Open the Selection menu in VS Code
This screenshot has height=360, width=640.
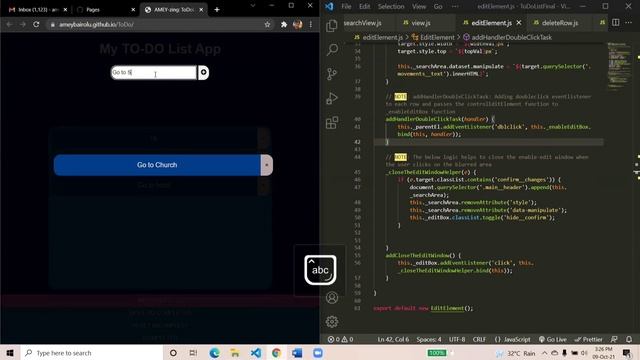pos(391,6)
